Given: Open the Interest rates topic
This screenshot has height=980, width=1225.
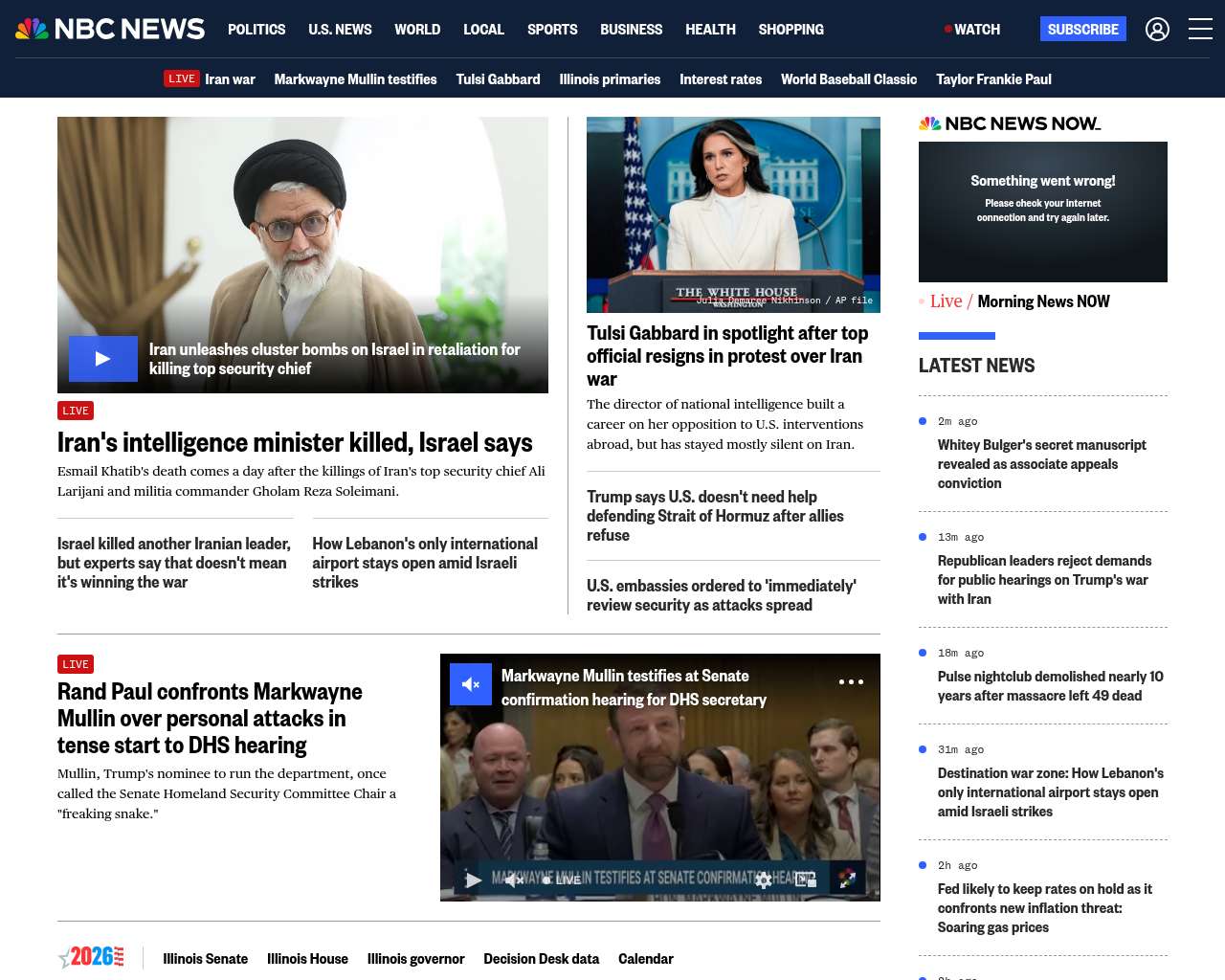Looking at the screenshot, I should click(x=721, y=79).
